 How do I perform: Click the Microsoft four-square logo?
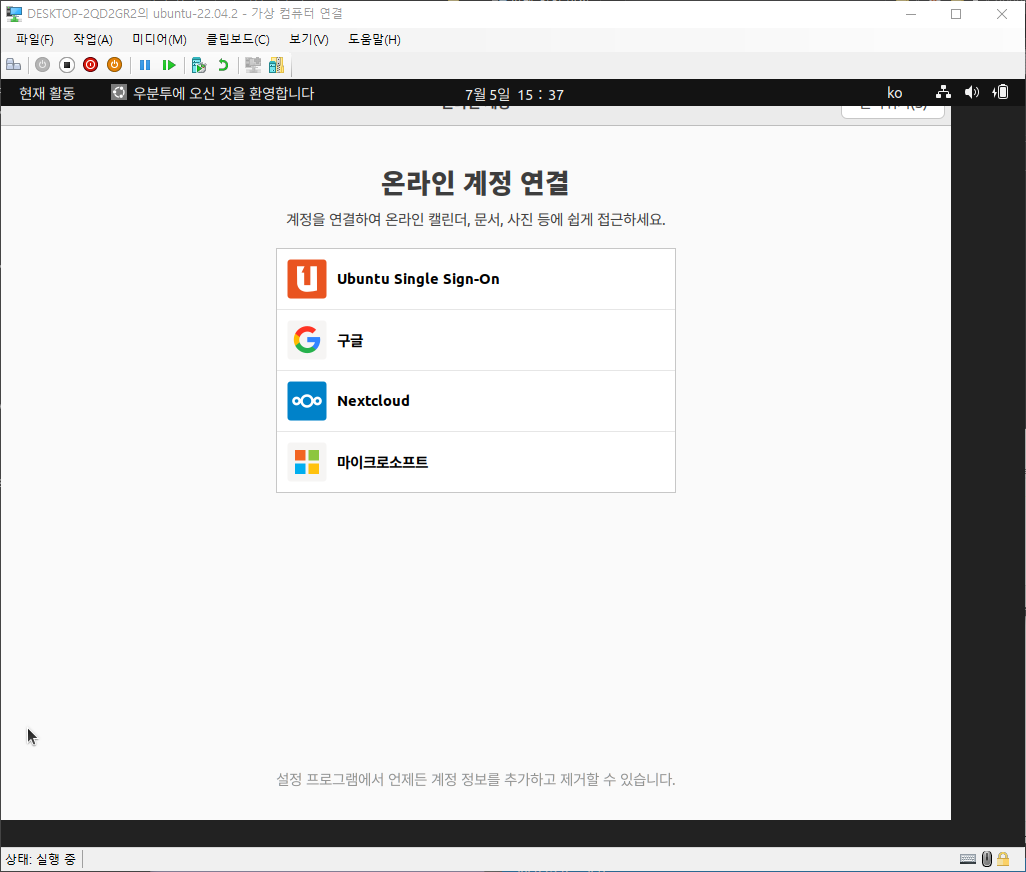pyautogui.click(x=307, y=462)
